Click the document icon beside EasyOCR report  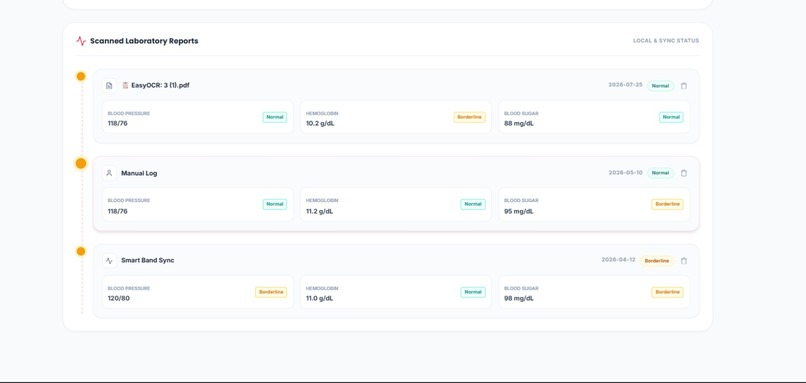tap(109, 85)
